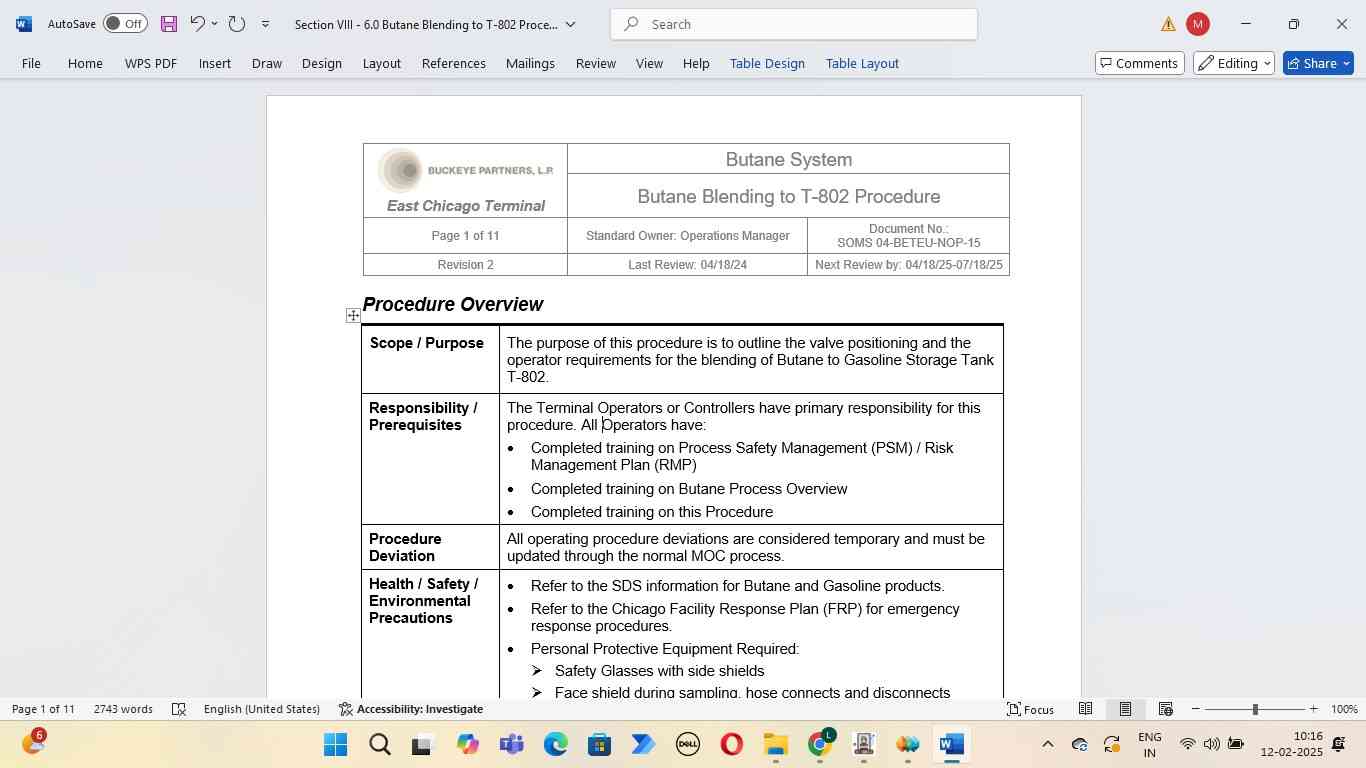Open the Comments pane
This screenshot has height=768, width=1366.
pos(1140,63)
